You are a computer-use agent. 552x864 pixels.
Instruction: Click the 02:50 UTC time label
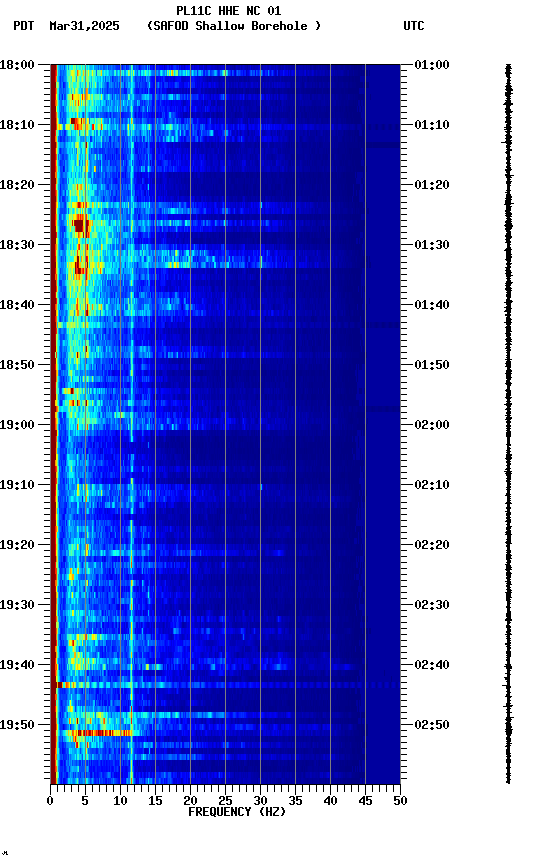pos(432,725)
